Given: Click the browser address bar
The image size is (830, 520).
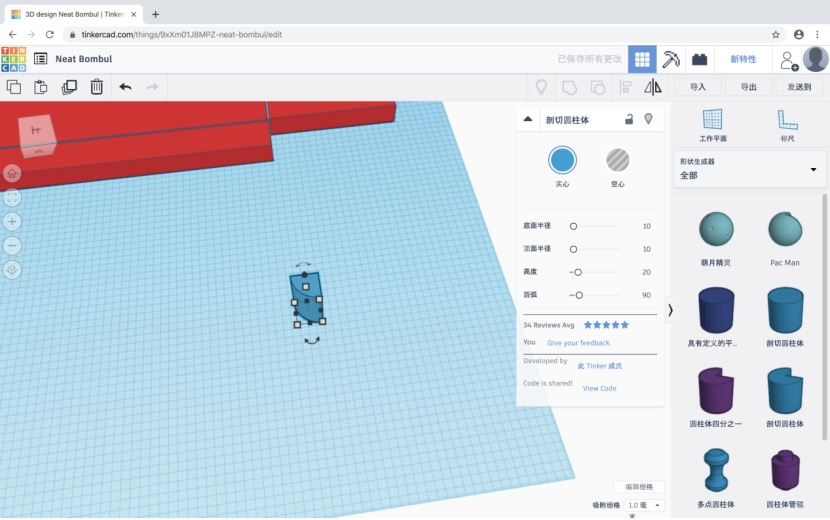Looking at the screenshot, I should (423, 34).
